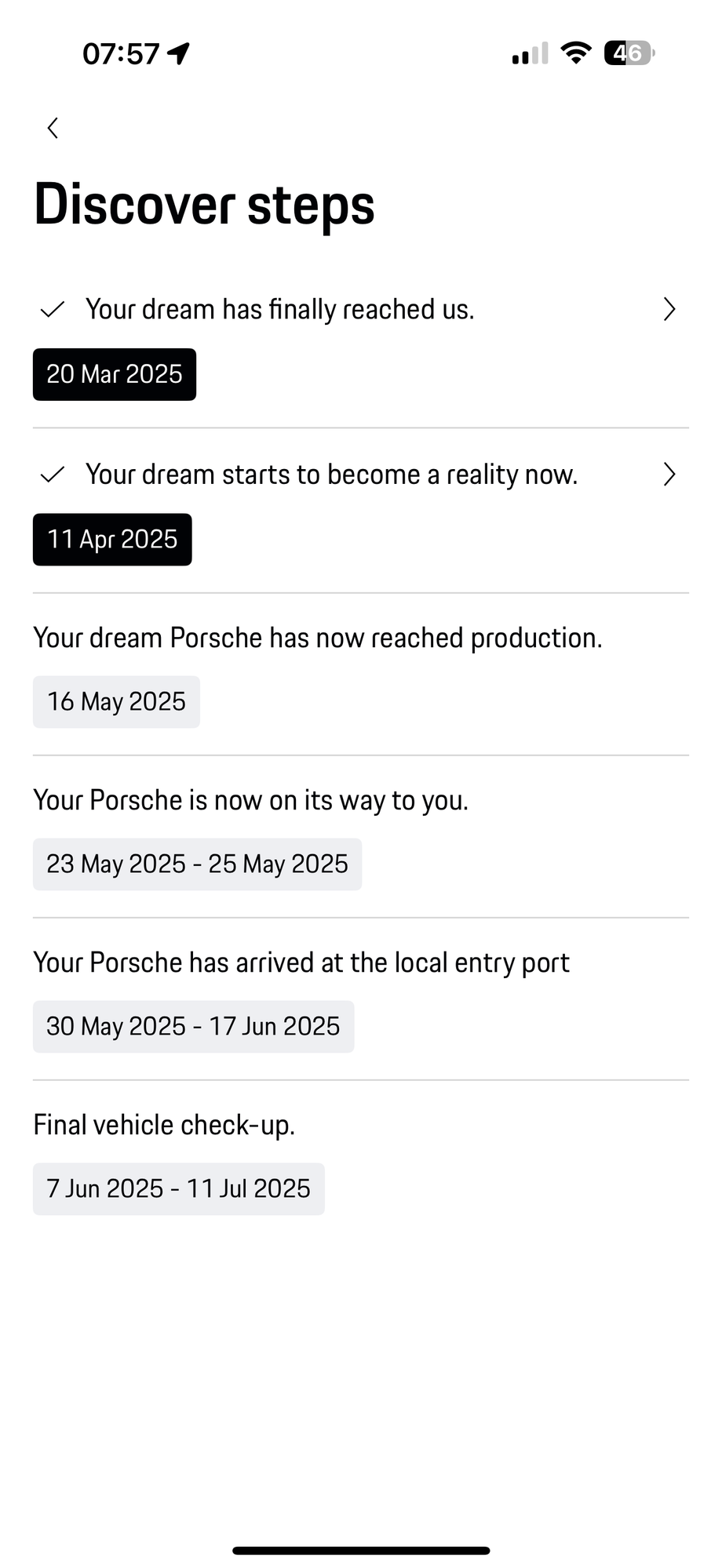Expand chevron for 'dream starts to become a reality'

coord(669,475)
